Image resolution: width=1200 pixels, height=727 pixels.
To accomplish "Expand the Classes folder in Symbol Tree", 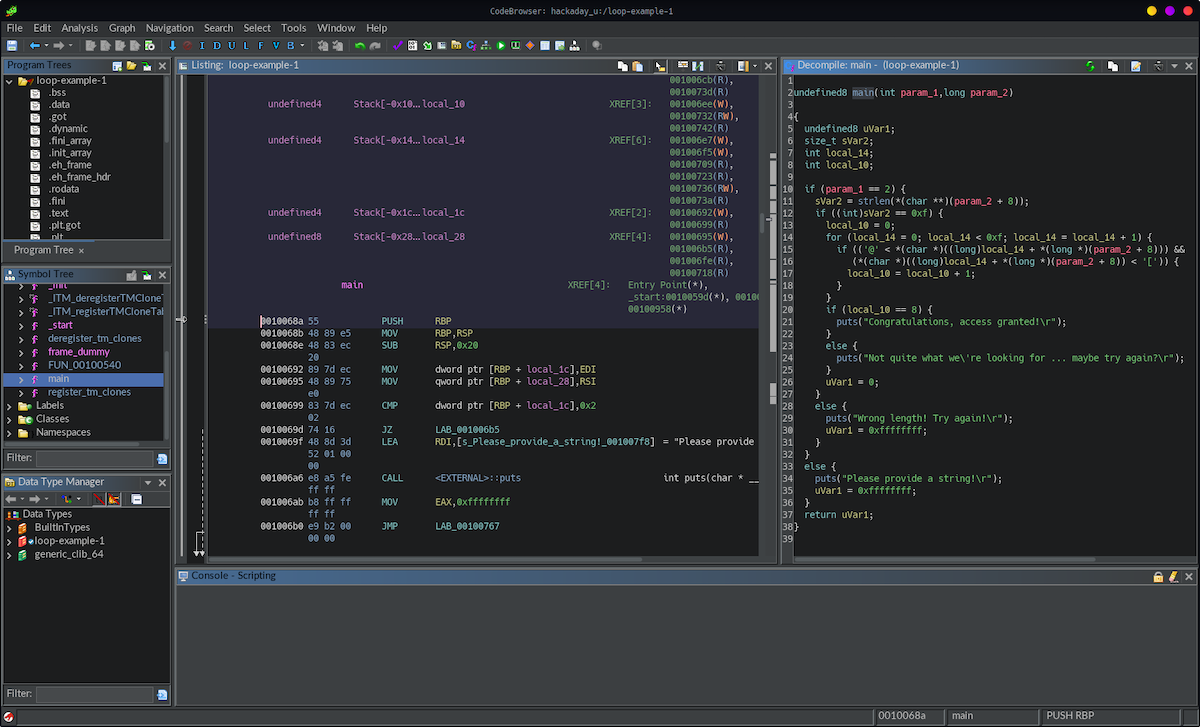I will [x=10, y=419].
